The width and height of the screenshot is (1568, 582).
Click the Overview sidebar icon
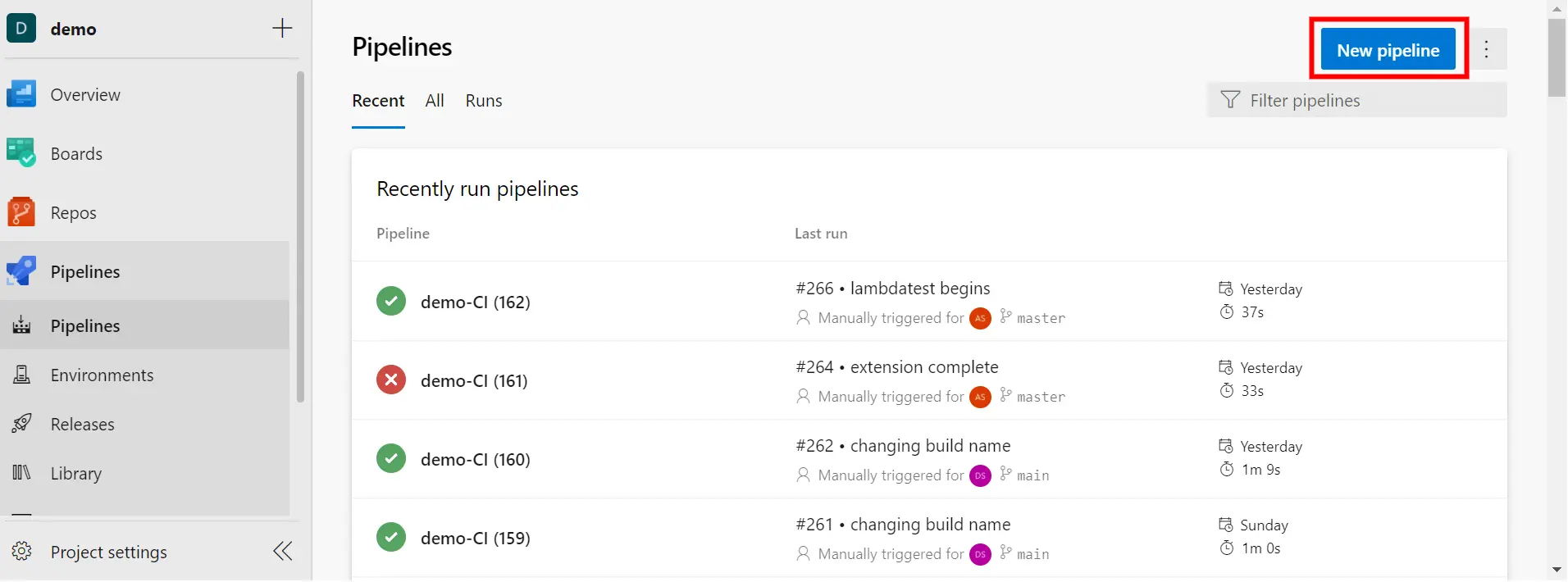coord(21,93)
